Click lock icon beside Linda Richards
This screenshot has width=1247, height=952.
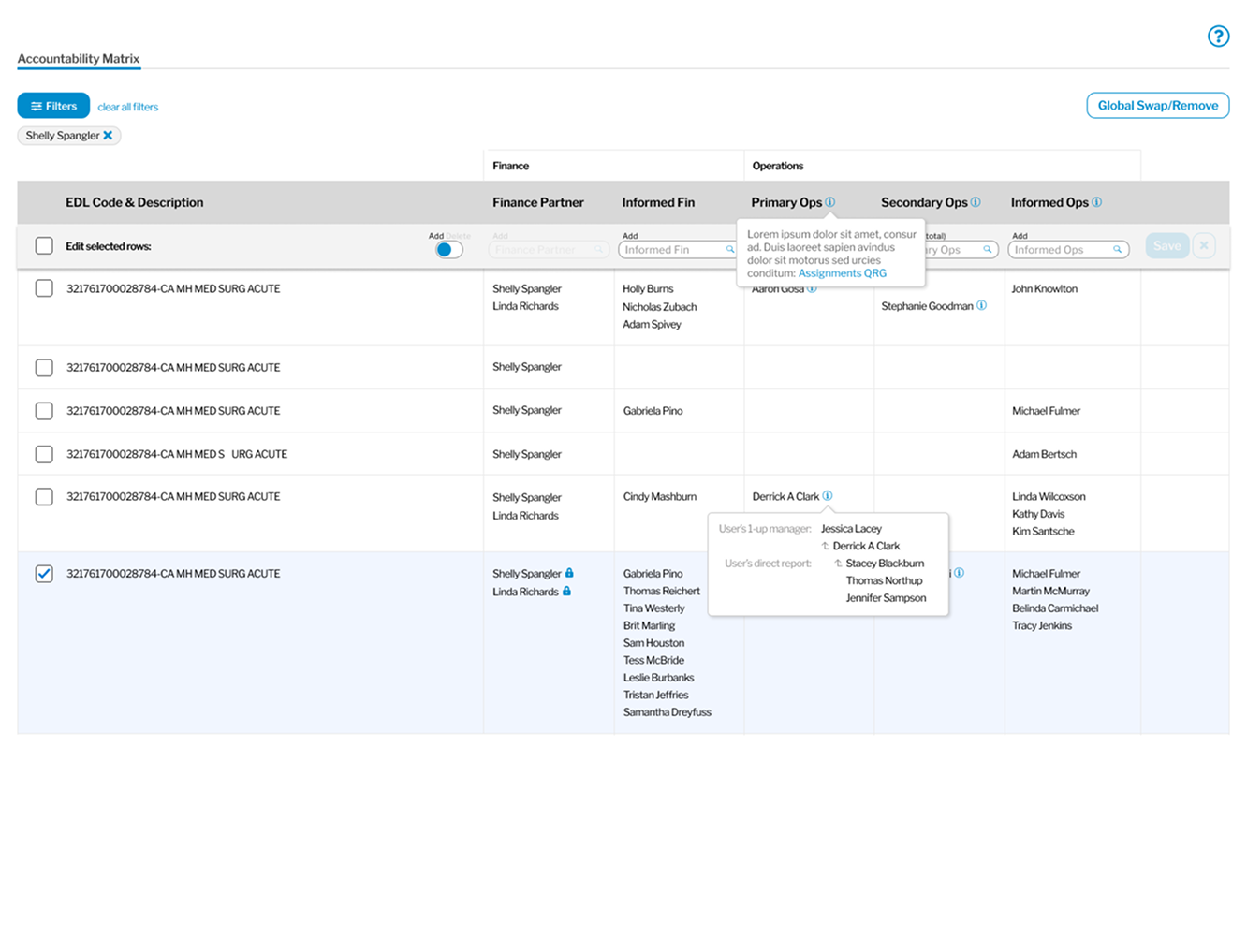pyautogui.click(x=566, y=592)
